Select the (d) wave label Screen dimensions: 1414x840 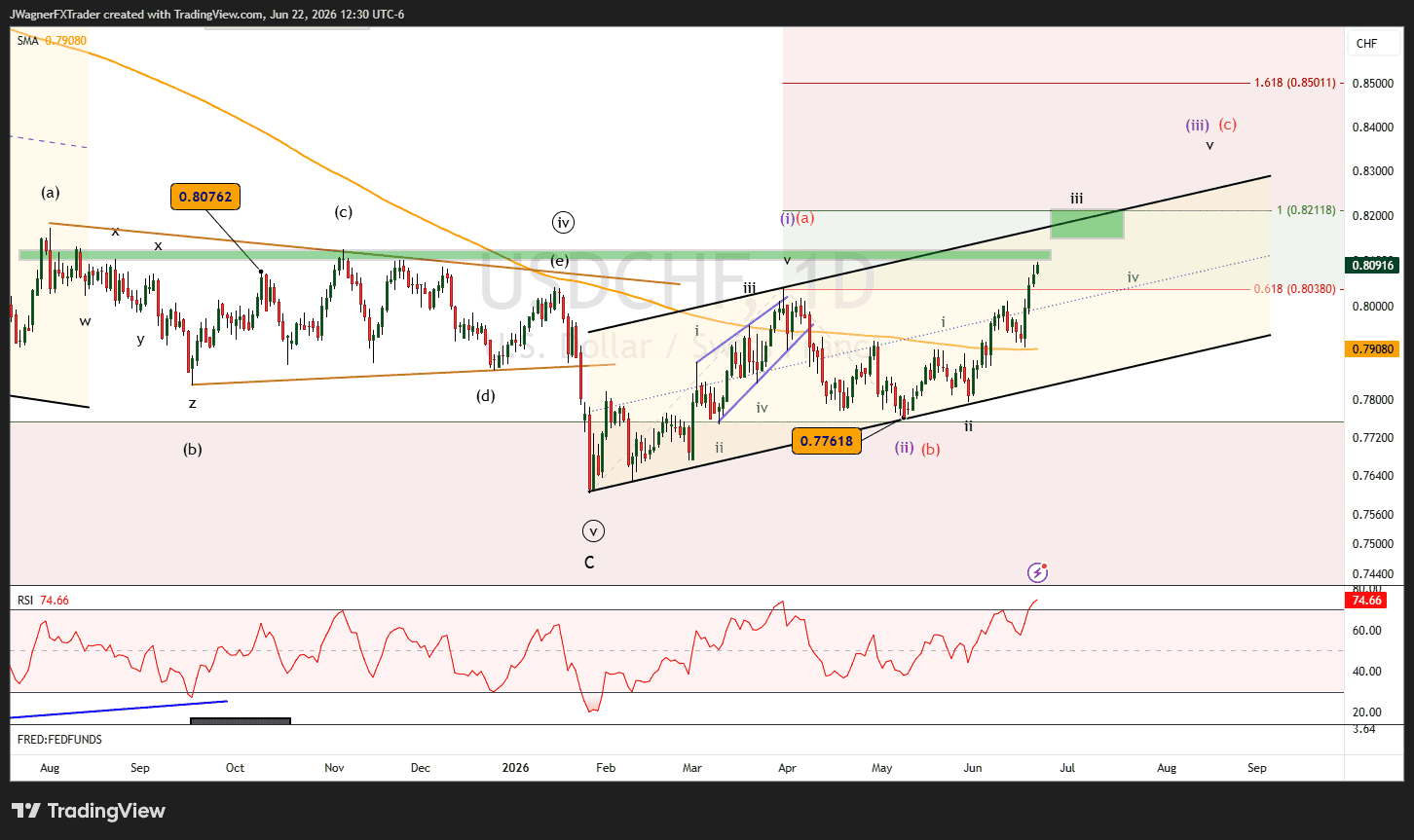(x=485, y=395)
